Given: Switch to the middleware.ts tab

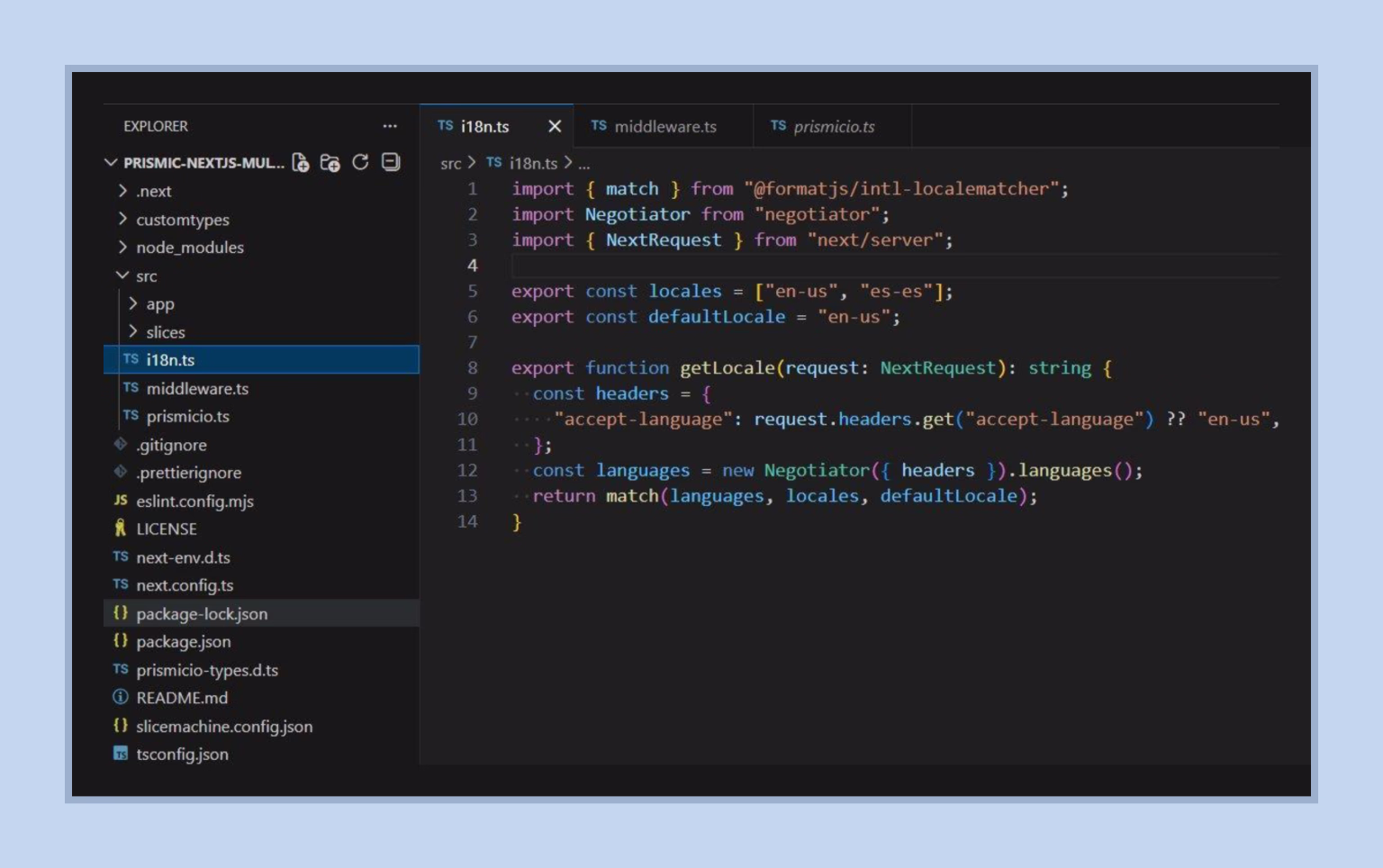Looking at the screenshot, I should 666,126.
